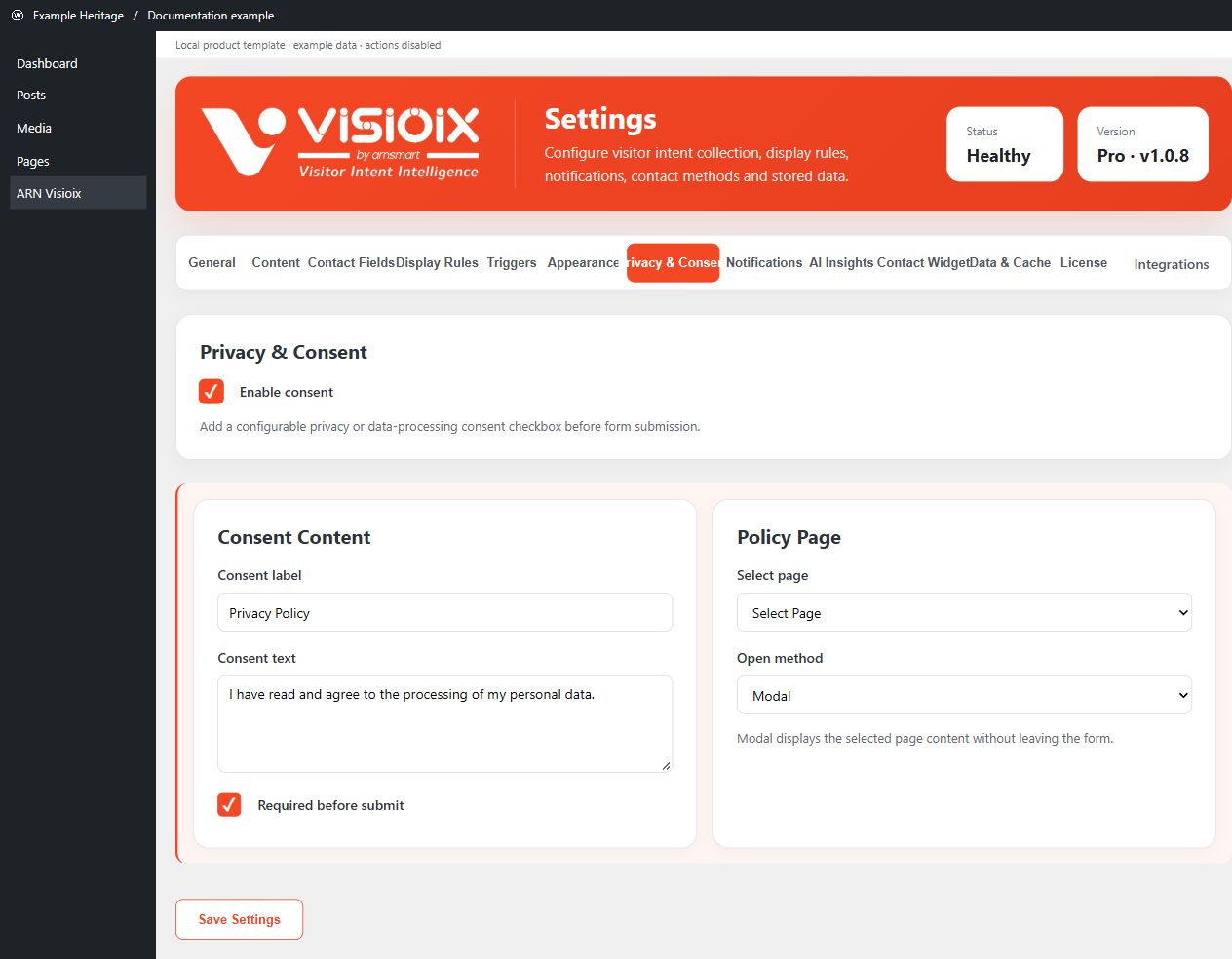Click the Documentation example breadcrumb

click(211, 16)
